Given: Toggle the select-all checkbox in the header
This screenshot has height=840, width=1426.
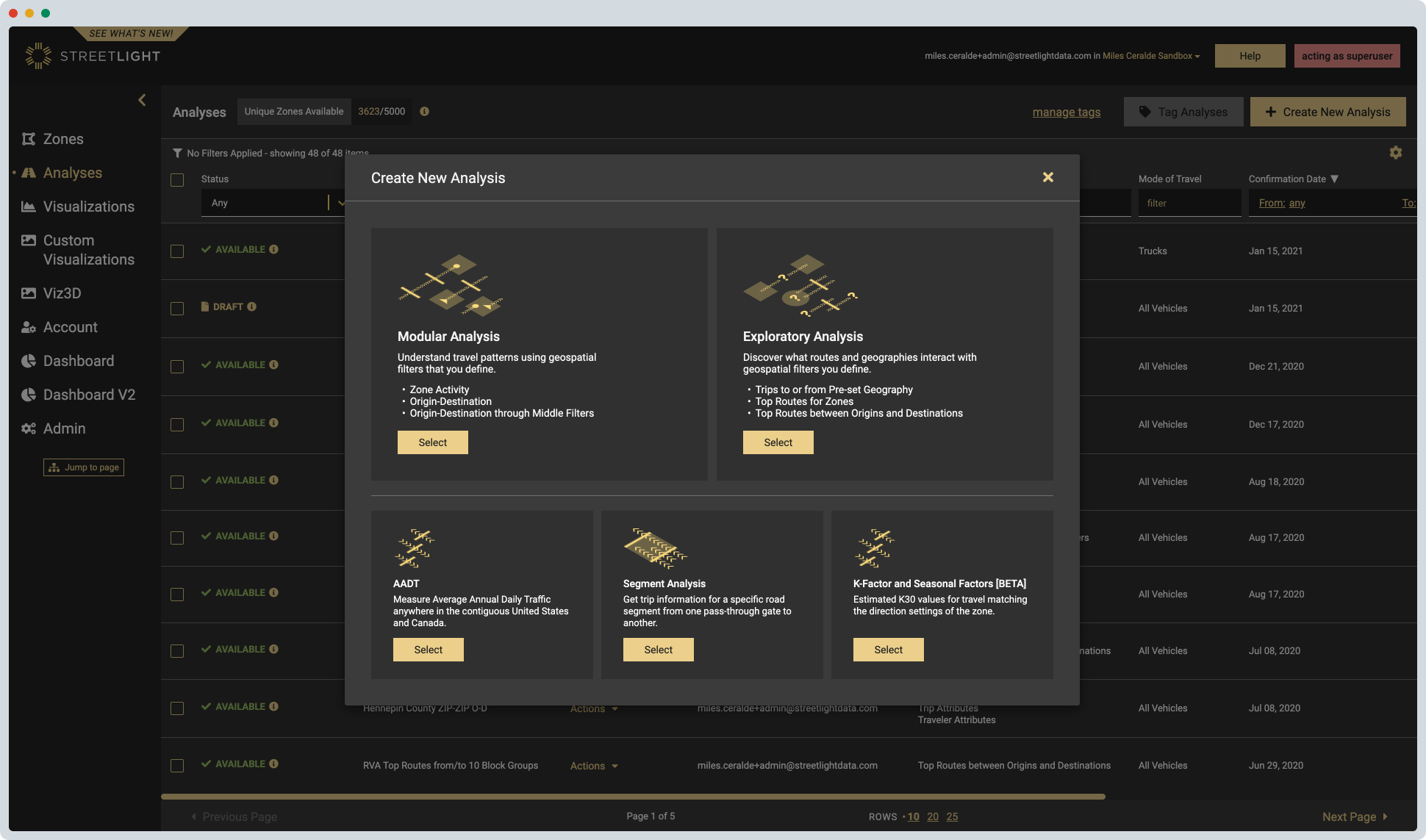Looking at the screenshot, I should [x=177, y=180].
